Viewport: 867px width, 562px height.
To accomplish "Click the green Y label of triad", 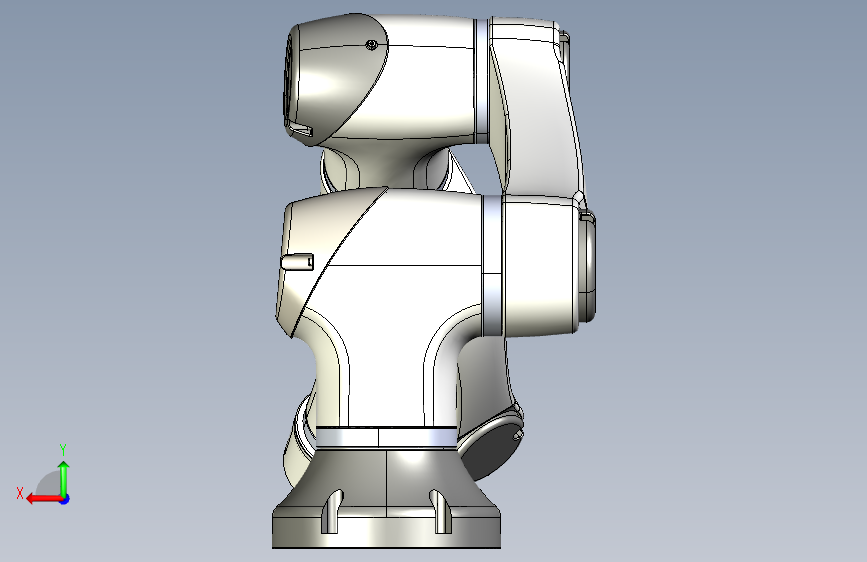I will click(x=63, y=449).
